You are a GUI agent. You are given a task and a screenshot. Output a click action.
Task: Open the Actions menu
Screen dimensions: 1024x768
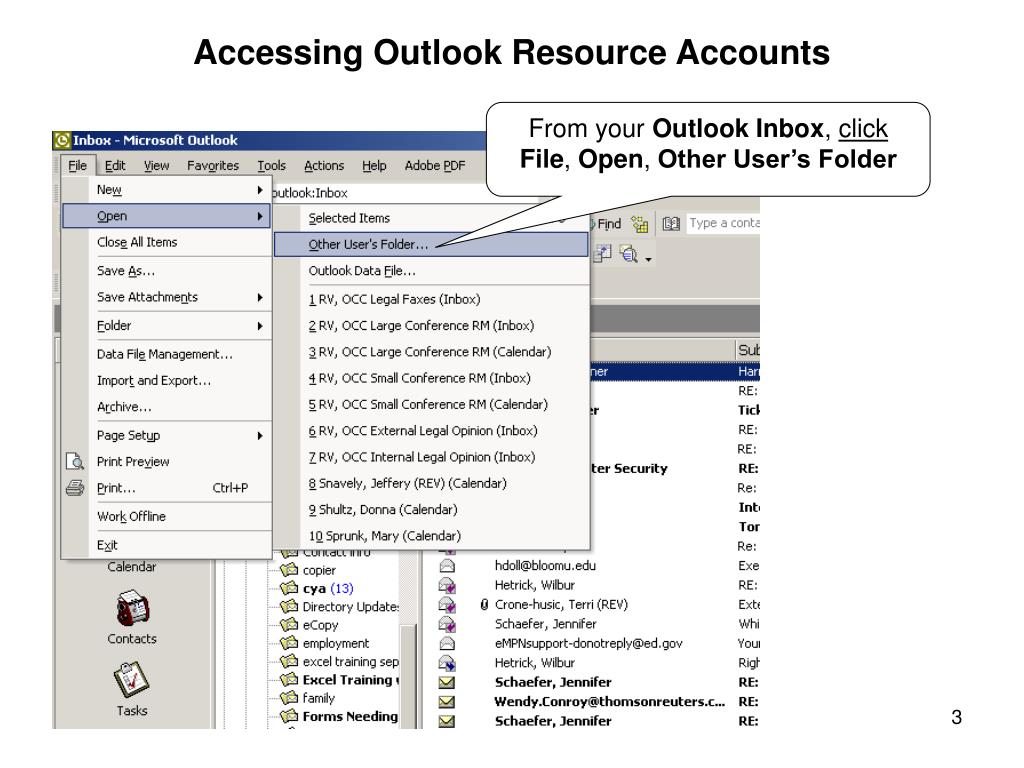pyautogui.click(x=324, y=166)
